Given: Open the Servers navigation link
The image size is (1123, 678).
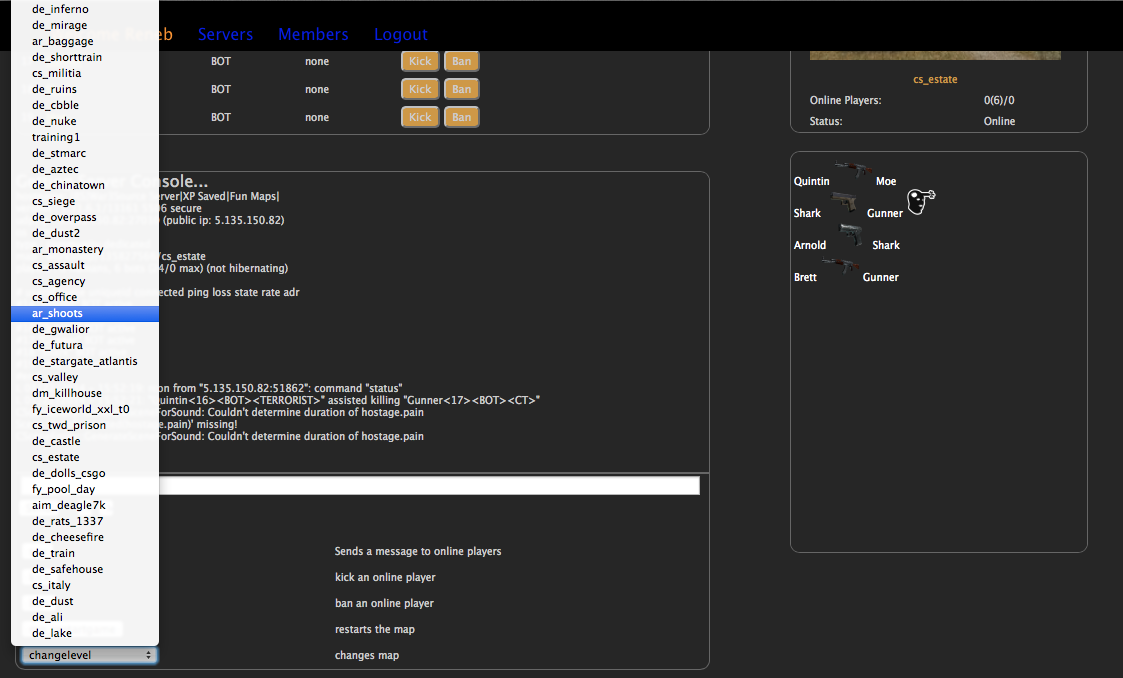Looking at the screenshot, I should 225,34.
